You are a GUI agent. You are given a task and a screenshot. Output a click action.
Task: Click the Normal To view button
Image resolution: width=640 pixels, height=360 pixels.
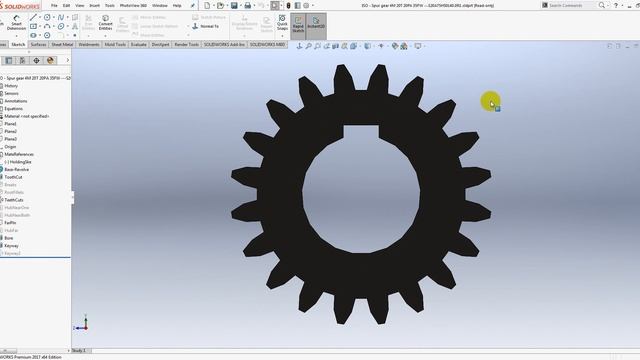206,26
